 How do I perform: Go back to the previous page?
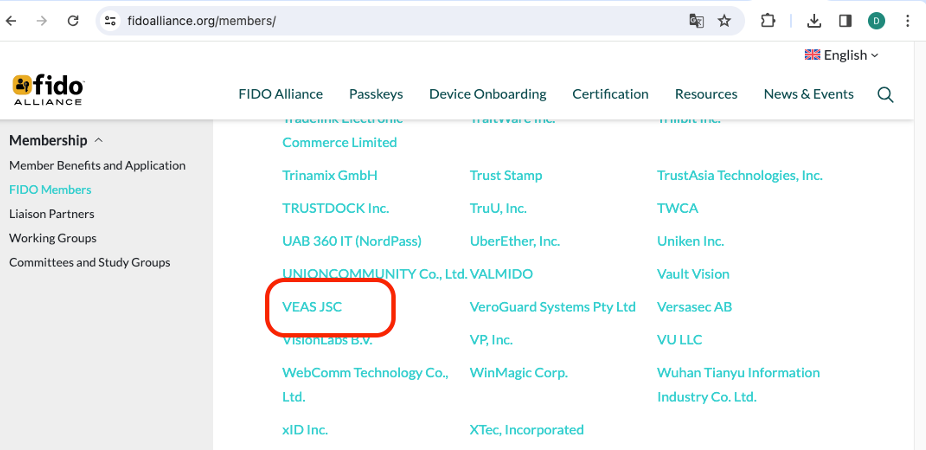[11, 21]
